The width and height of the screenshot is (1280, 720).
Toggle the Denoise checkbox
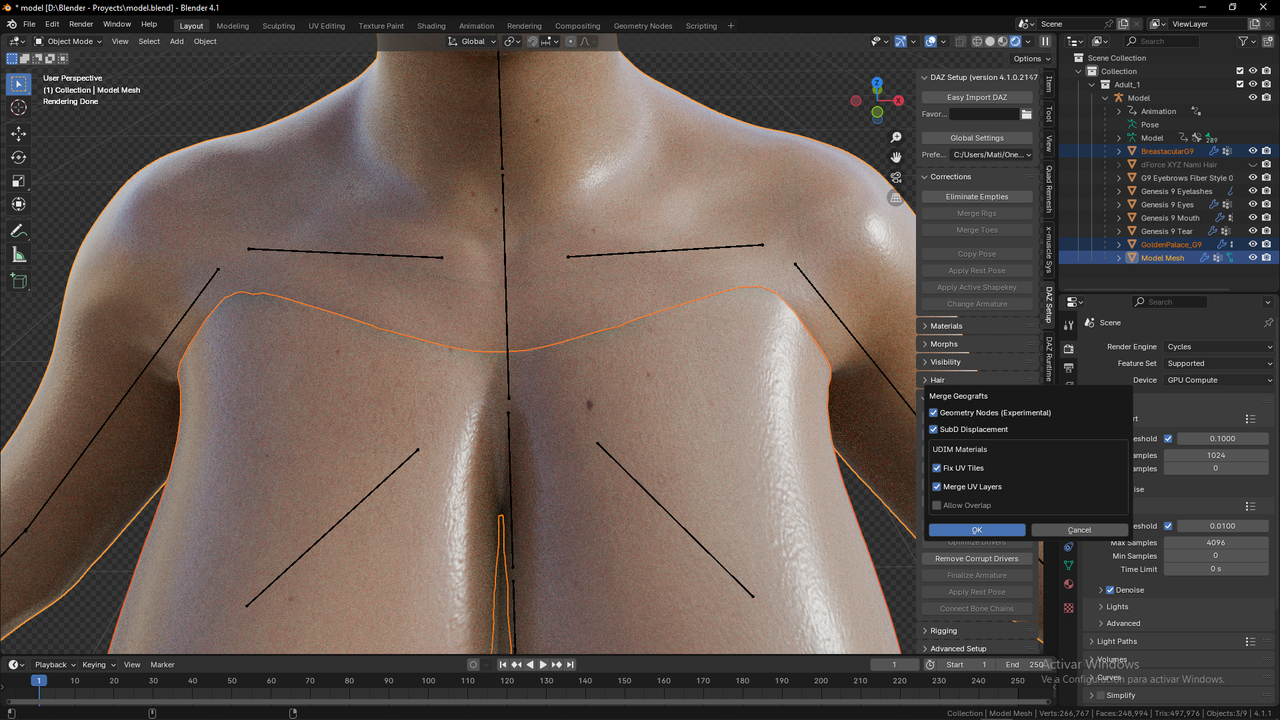pos(1109,590)
